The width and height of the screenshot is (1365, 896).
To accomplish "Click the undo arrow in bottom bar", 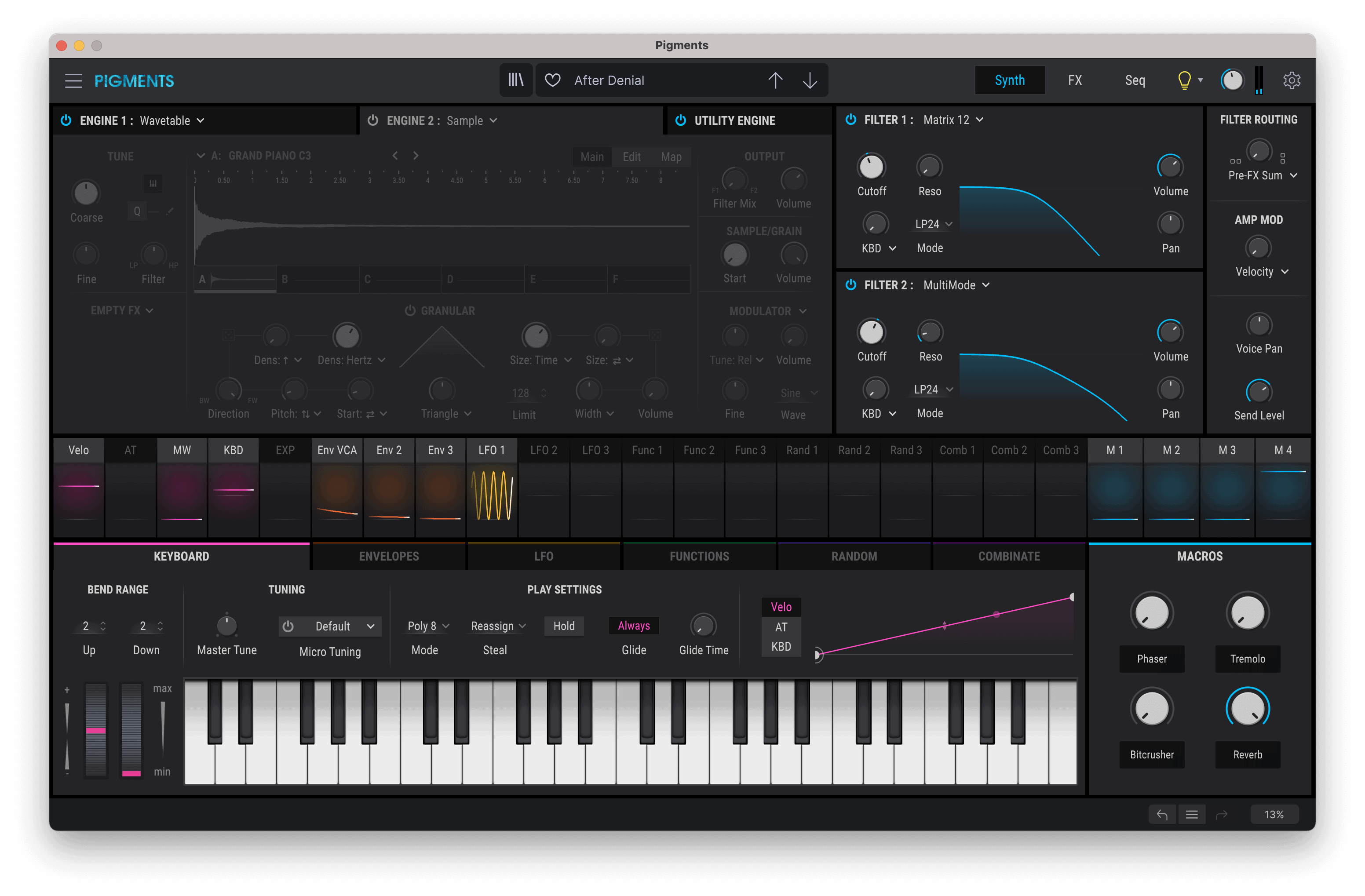I will pos(1162,814).
